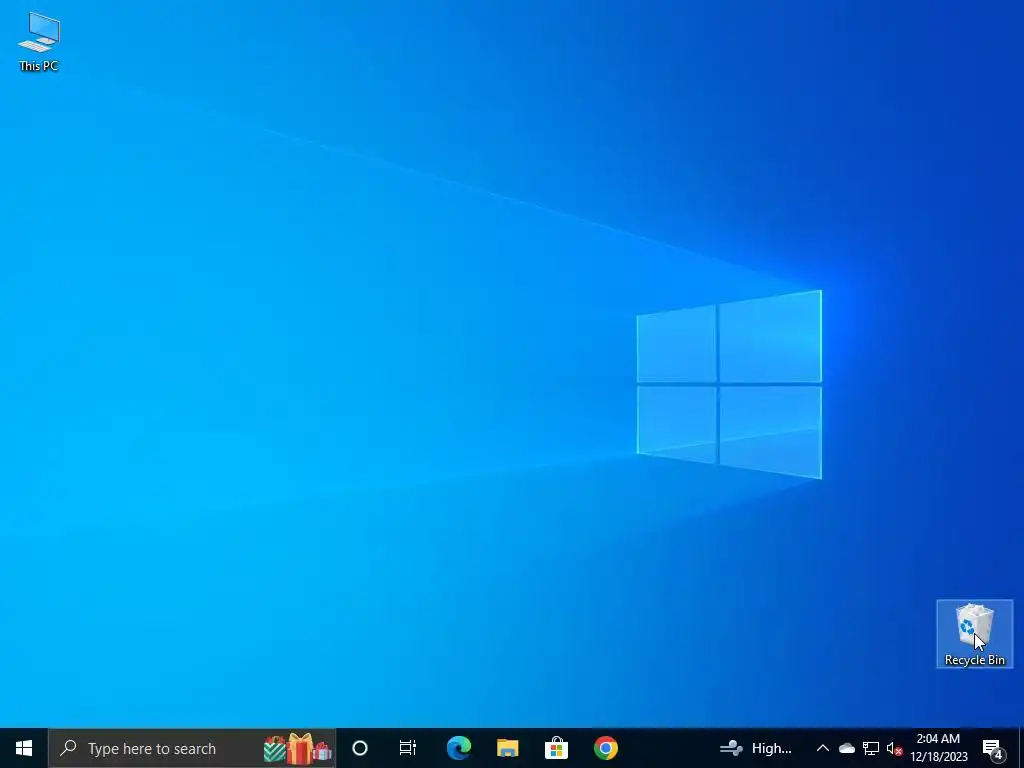Launch Microsoft Edge from the taskbar
Image resolution: width=1024 pixels, height=768 pixels.
[x=458, y=748]
